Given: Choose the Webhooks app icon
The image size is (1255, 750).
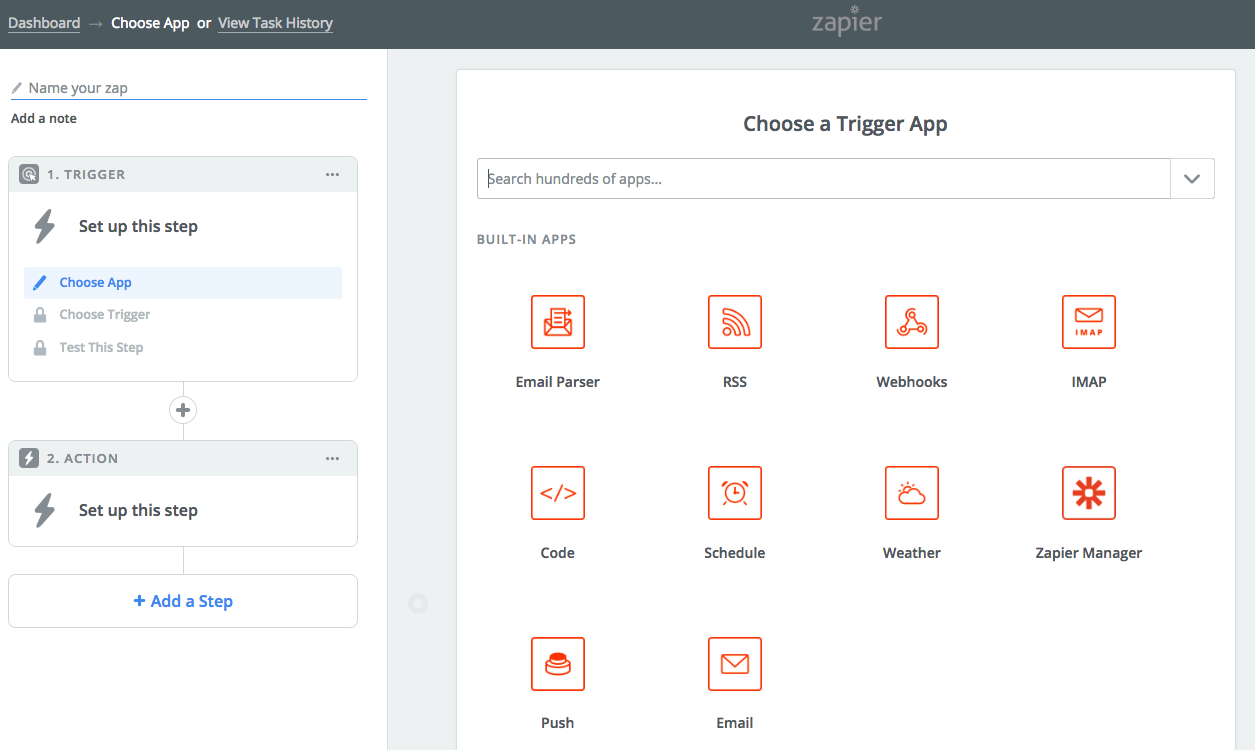Looking at the screenshot, I should pyautogui.click(x=912, y=322).
